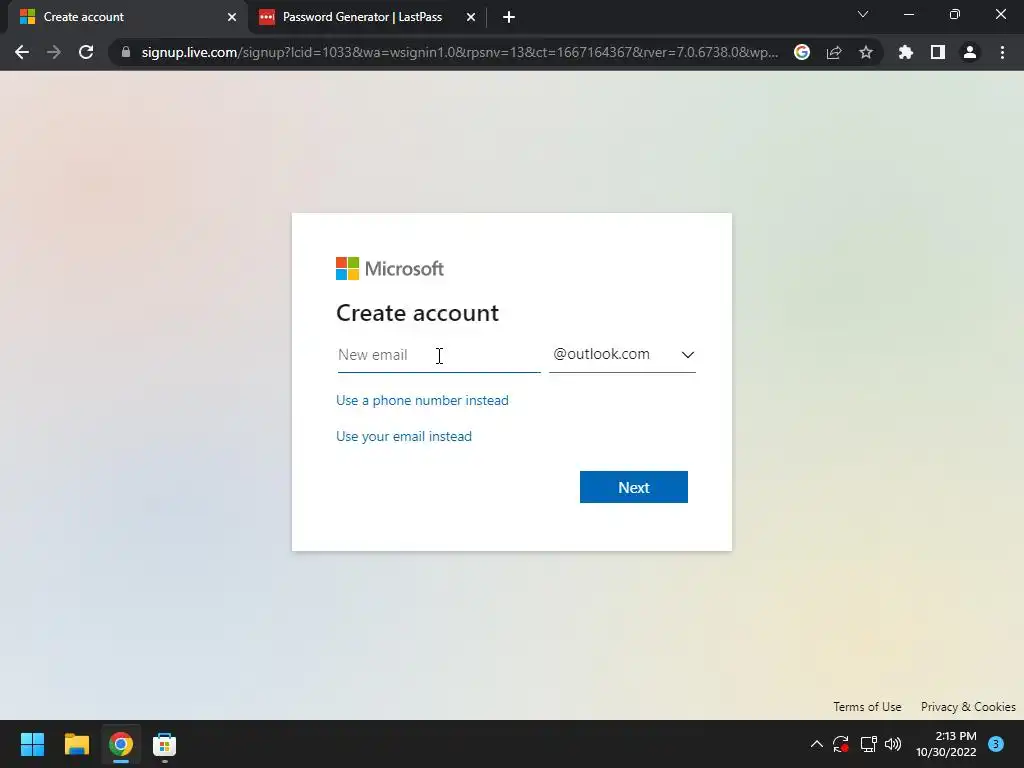Click Use your email instead
Viewport: 1024px width, 768px height.
point(404,436)
